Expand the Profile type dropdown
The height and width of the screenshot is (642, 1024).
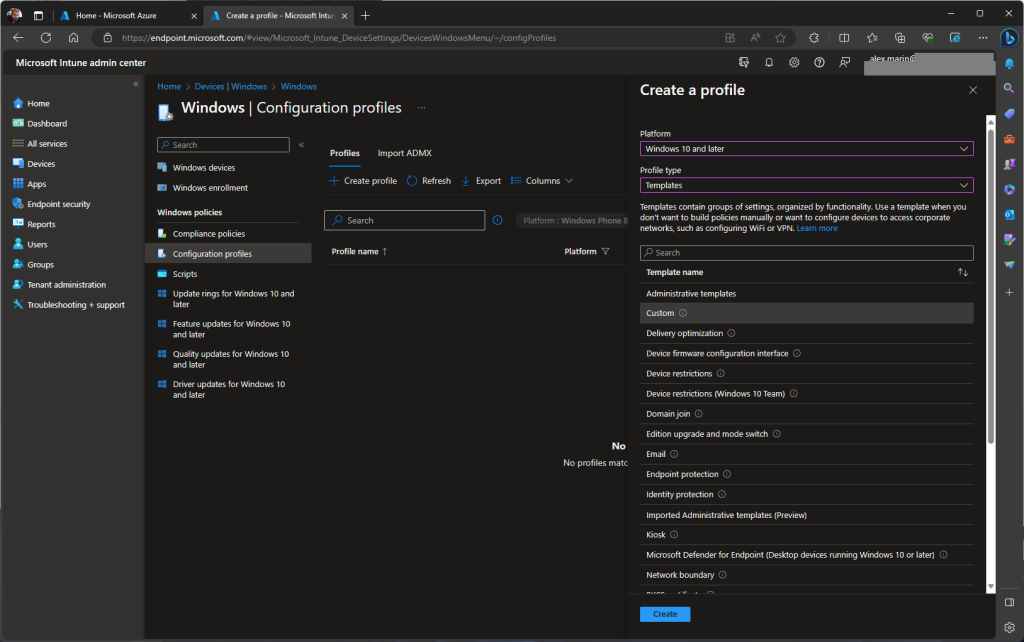tap(806, 185)
